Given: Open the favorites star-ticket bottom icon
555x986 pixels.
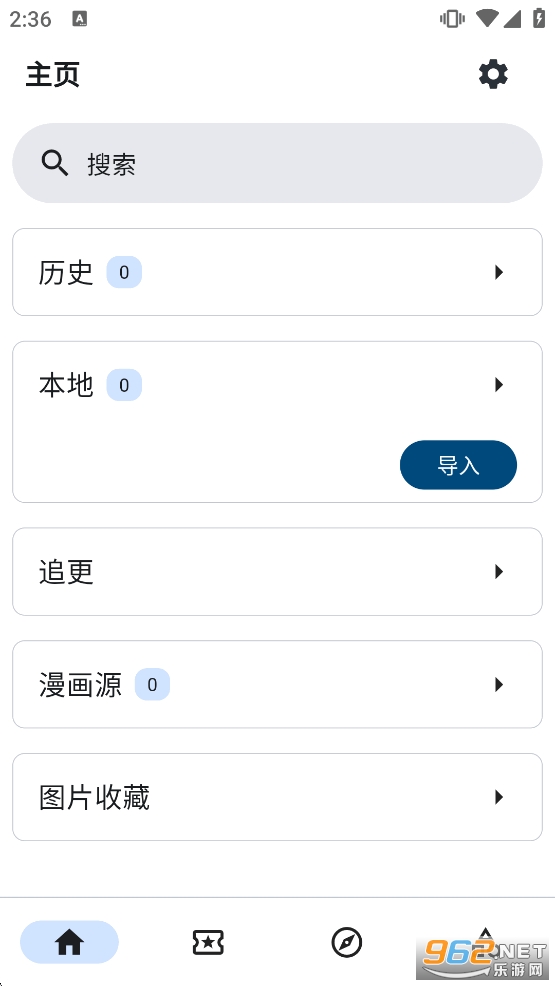Looking at the screenshot, I should (208, 942).
